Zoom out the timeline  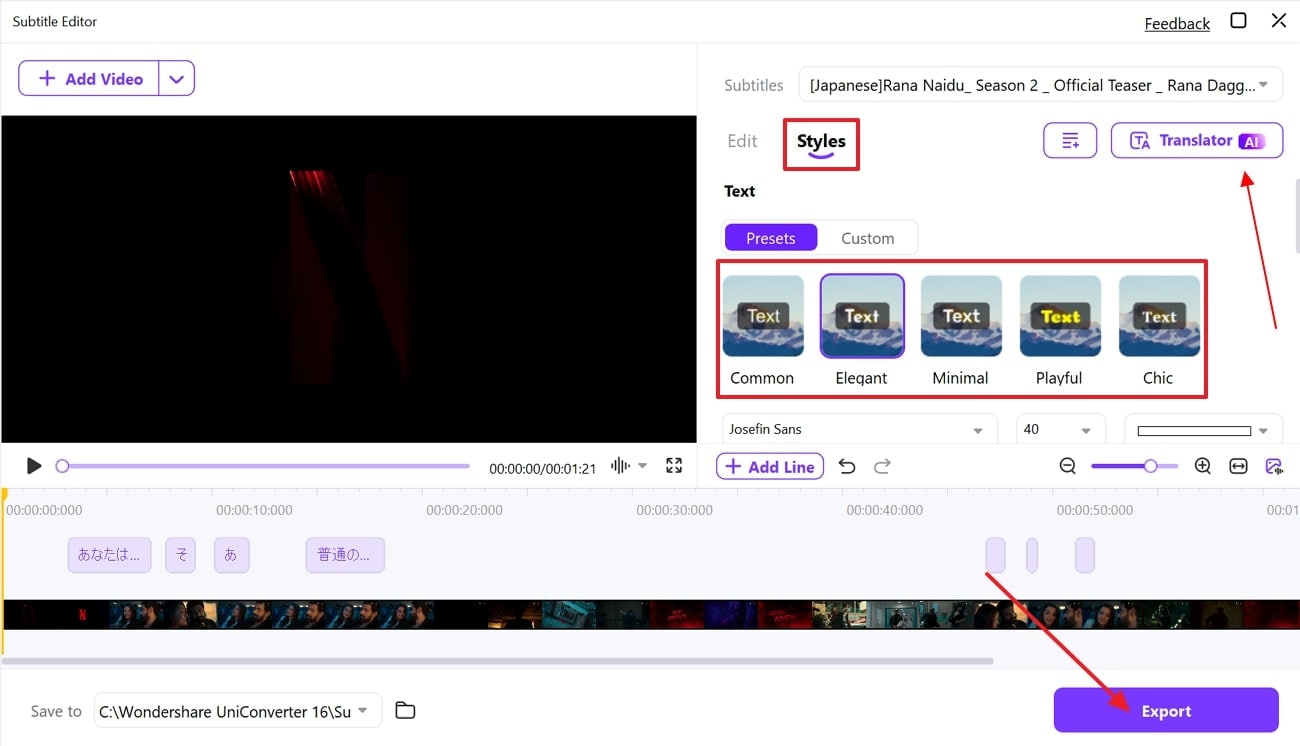coord(1068,466)
